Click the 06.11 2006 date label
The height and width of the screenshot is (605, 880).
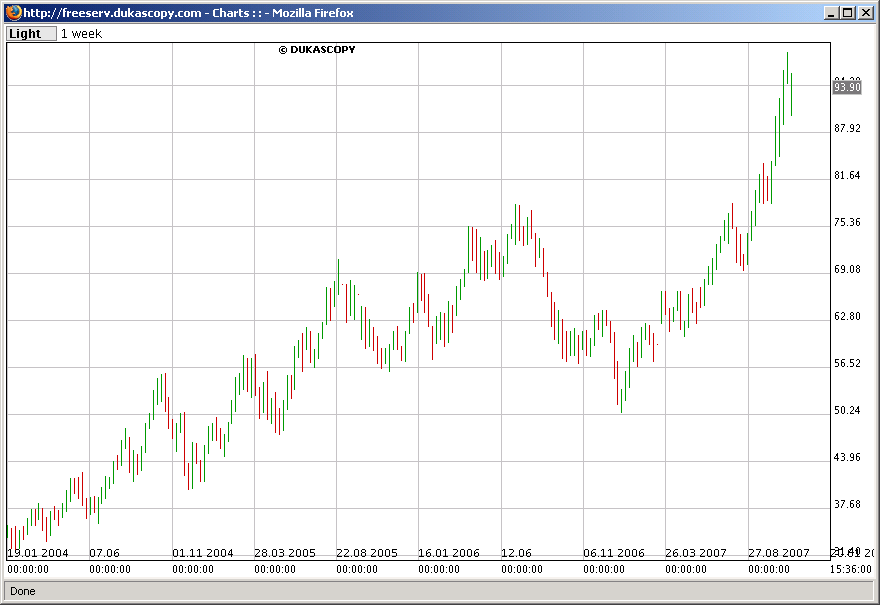[x=613, y=553]
